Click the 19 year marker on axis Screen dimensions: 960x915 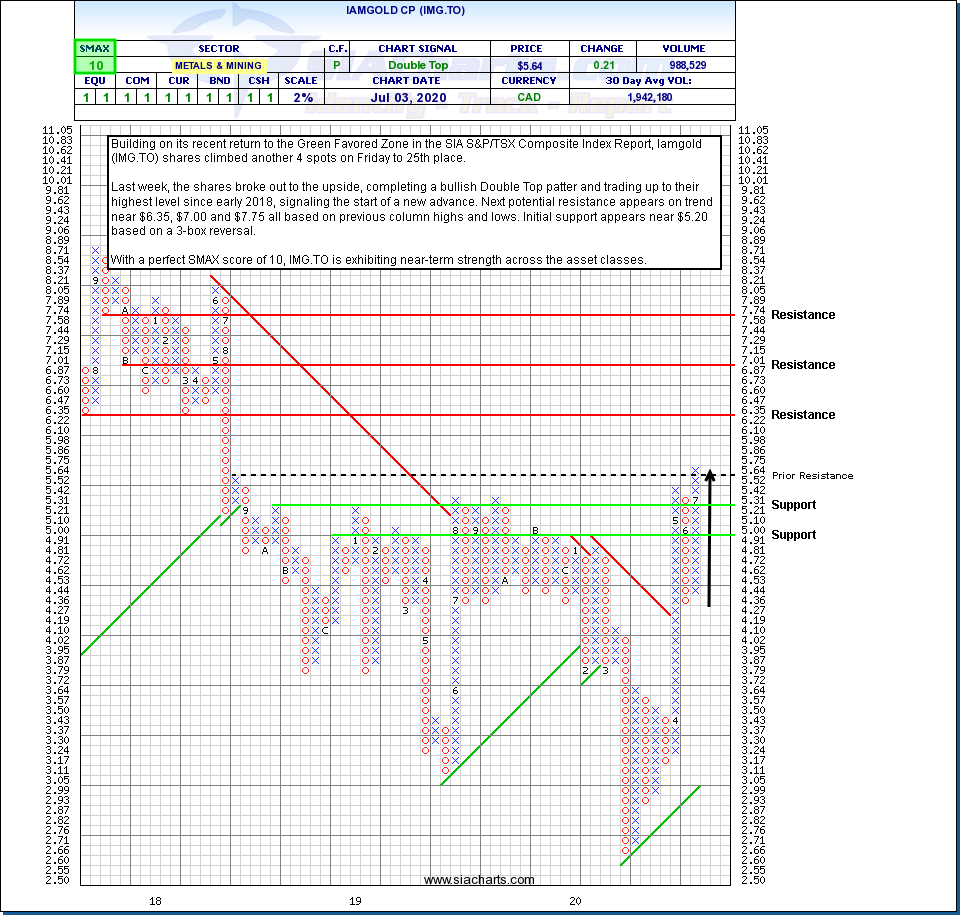point(356,901)
